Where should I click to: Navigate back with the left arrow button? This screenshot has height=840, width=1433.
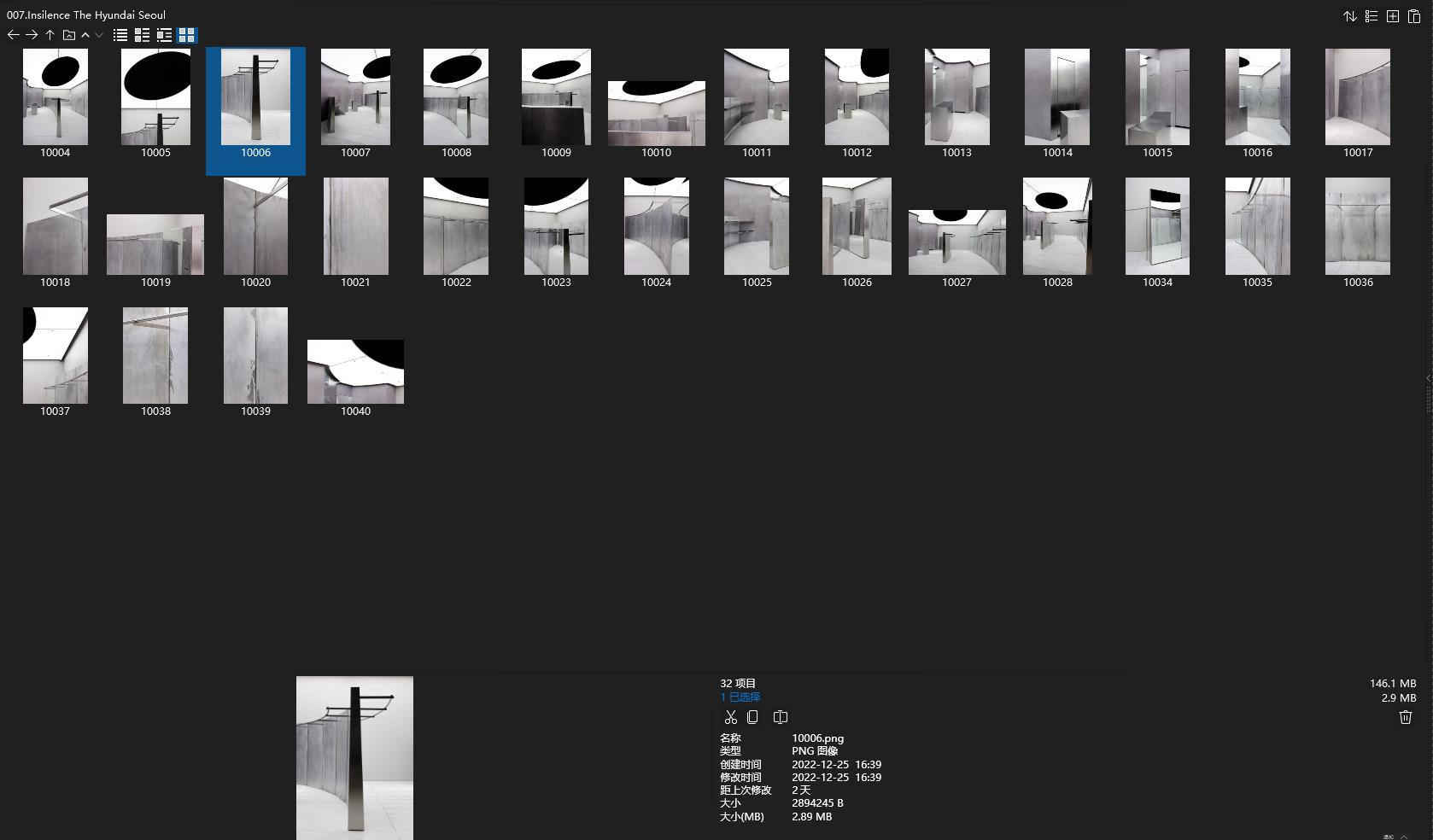pos(13,35)
